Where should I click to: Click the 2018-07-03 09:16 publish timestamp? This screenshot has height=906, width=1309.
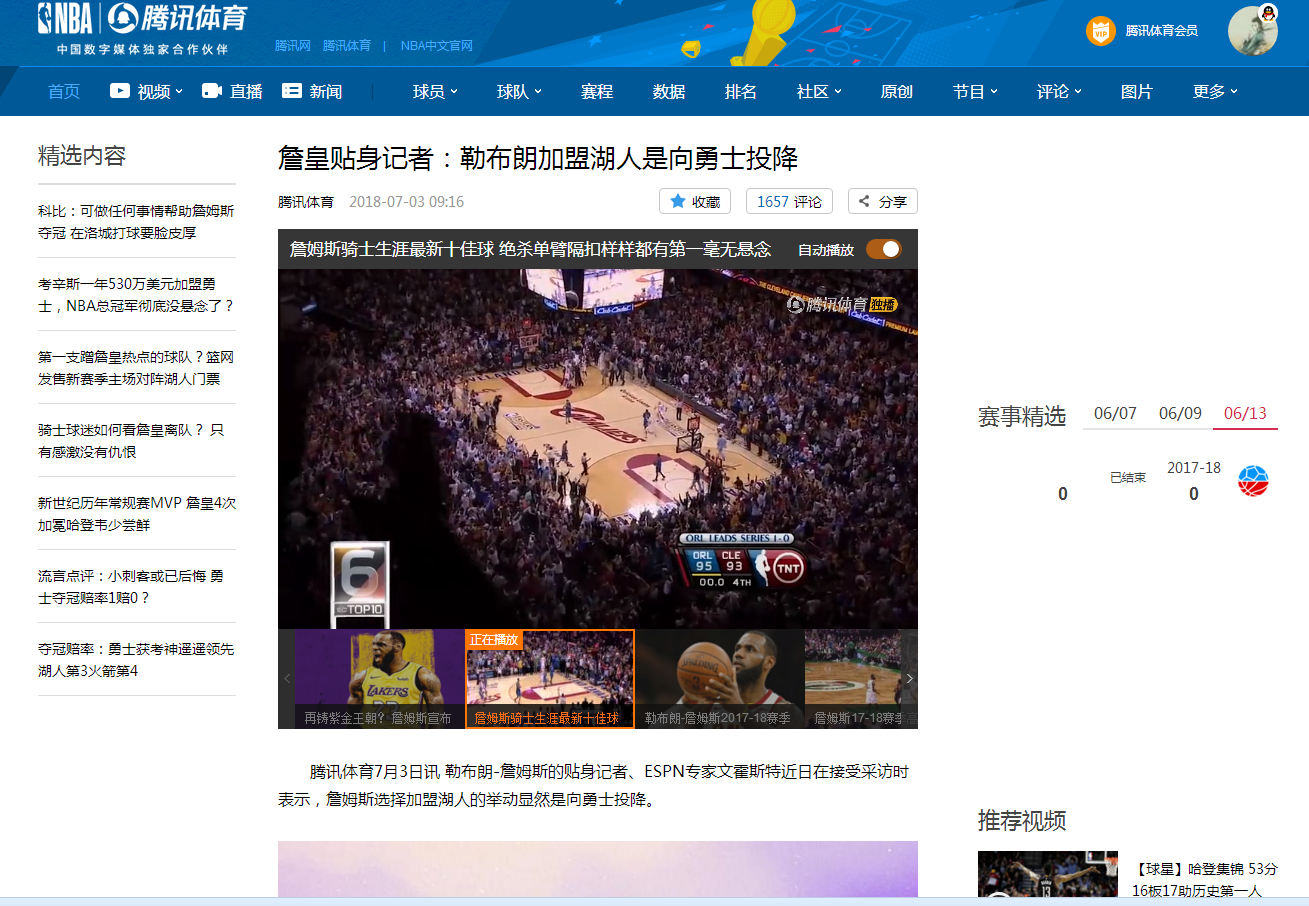click(x=406, y=202)
